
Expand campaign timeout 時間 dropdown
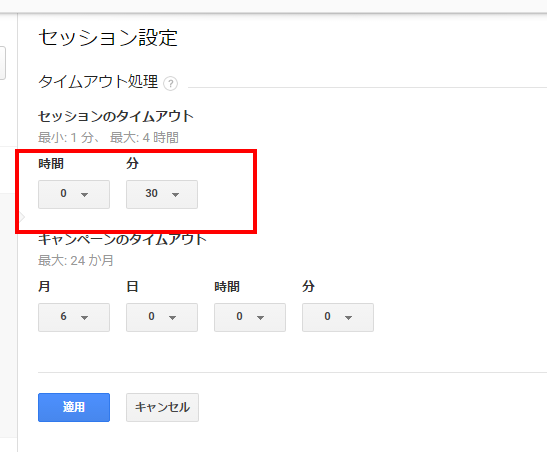(250, 317)
